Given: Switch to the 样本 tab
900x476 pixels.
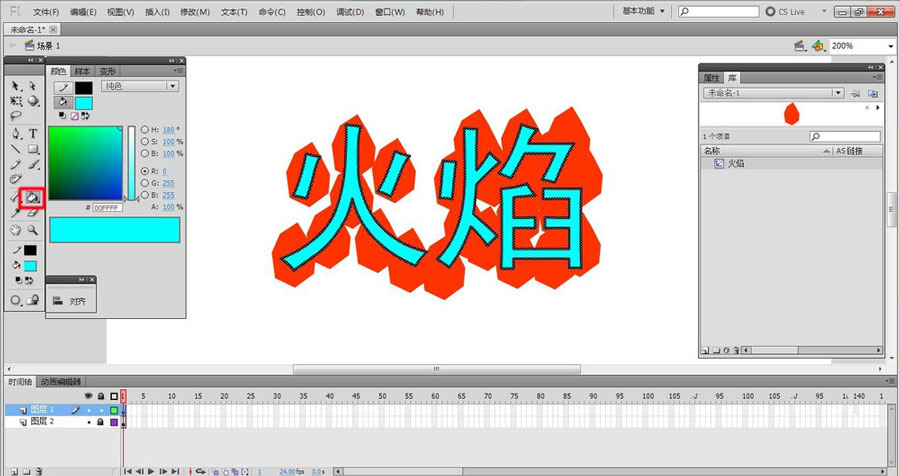Looking at the screenshot, I should point(83,71).
